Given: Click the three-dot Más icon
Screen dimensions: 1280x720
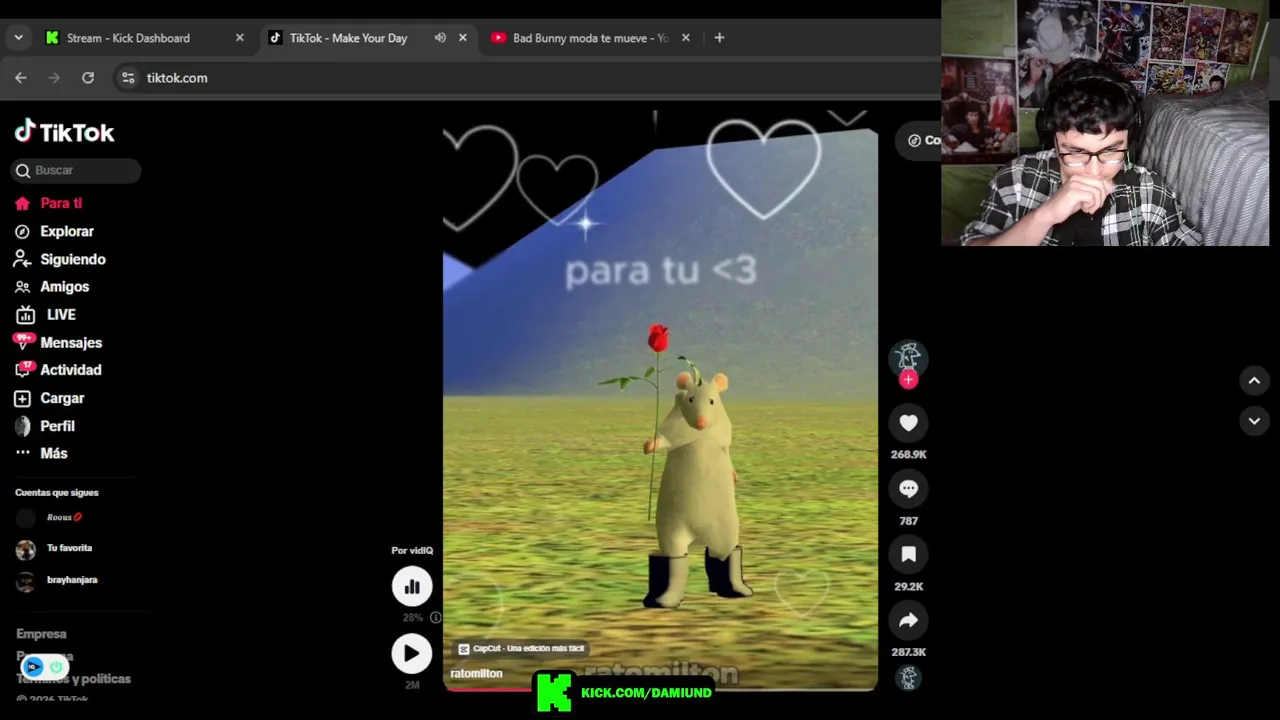Looking at the screenshot, I should click(x=22, y=453).
